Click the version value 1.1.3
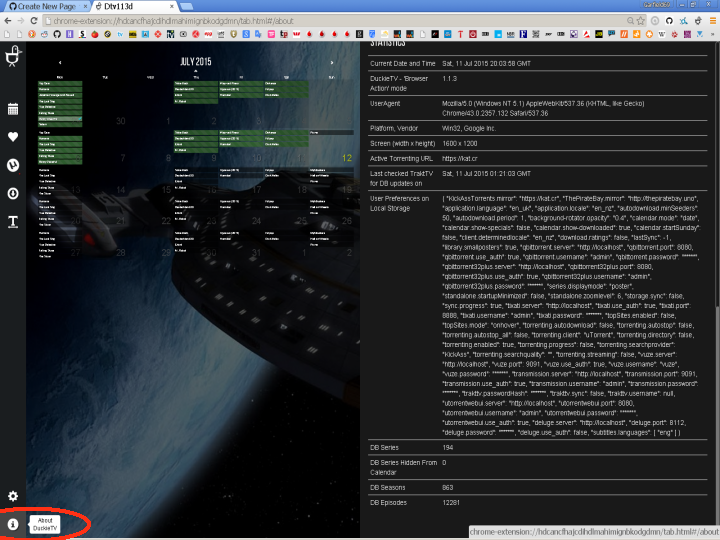The image size is (720, 540). click(450, 79)
